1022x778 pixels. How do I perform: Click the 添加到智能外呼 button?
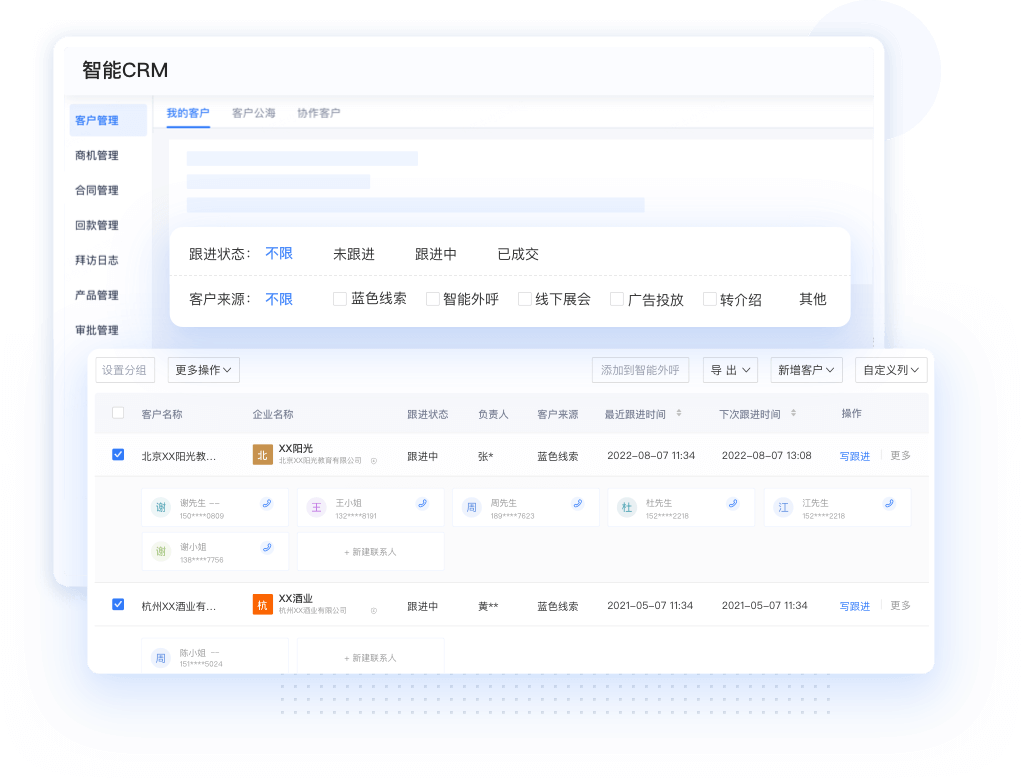(640, 369)
